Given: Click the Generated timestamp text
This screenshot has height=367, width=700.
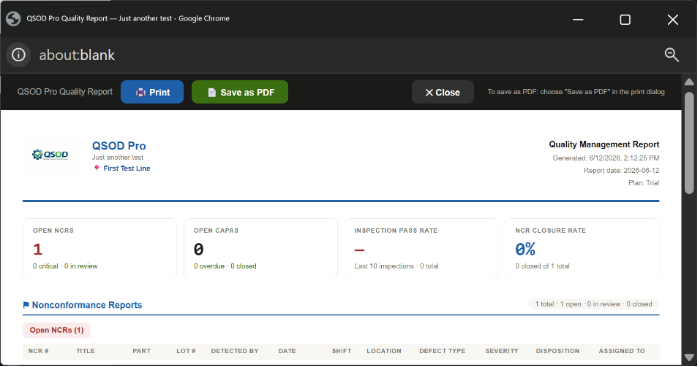Looking at the screenshot, I should coord(606,158).
